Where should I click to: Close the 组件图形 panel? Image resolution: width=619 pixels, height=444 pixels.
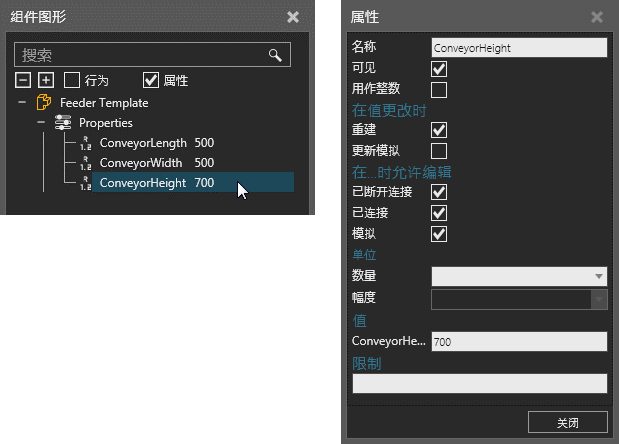point(292,17)
